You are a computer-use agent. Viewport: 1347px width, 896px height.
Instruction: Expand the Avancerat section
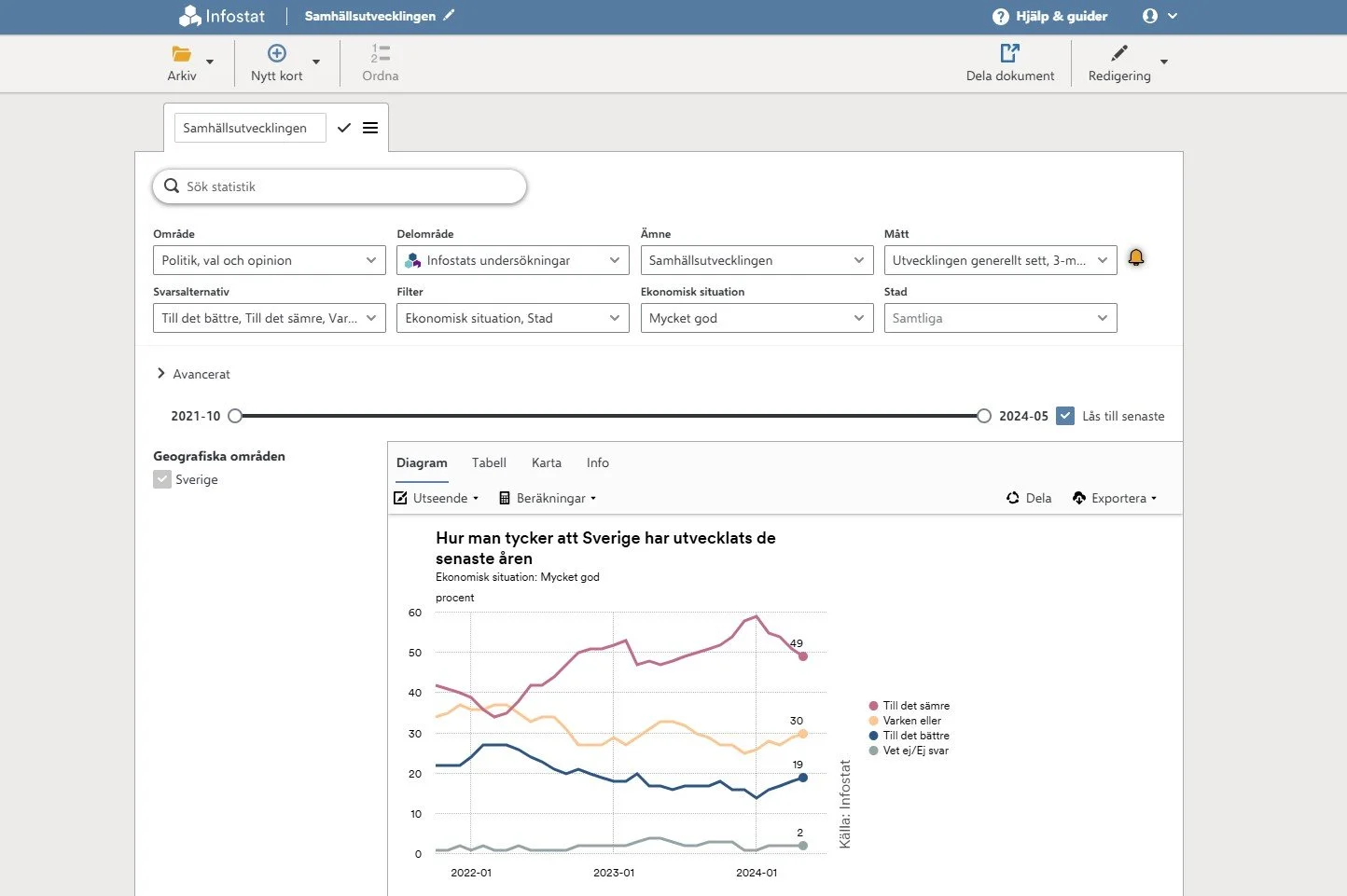tap(193, 374)
